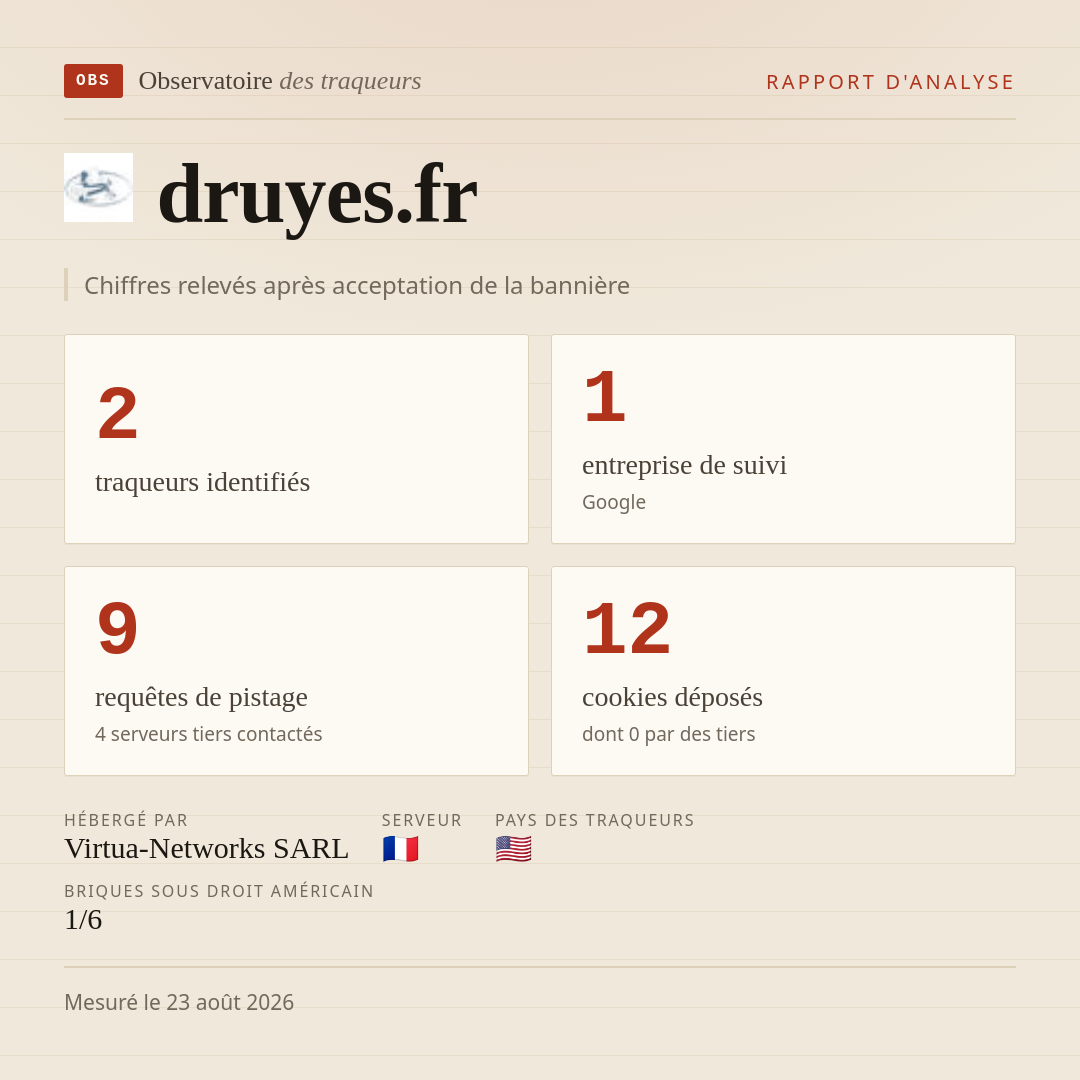Click 'BRIQUES SOUS DROIT AMÉRICAIN' label
This screenshot has height=1080, width=1080.
point(219,891)
